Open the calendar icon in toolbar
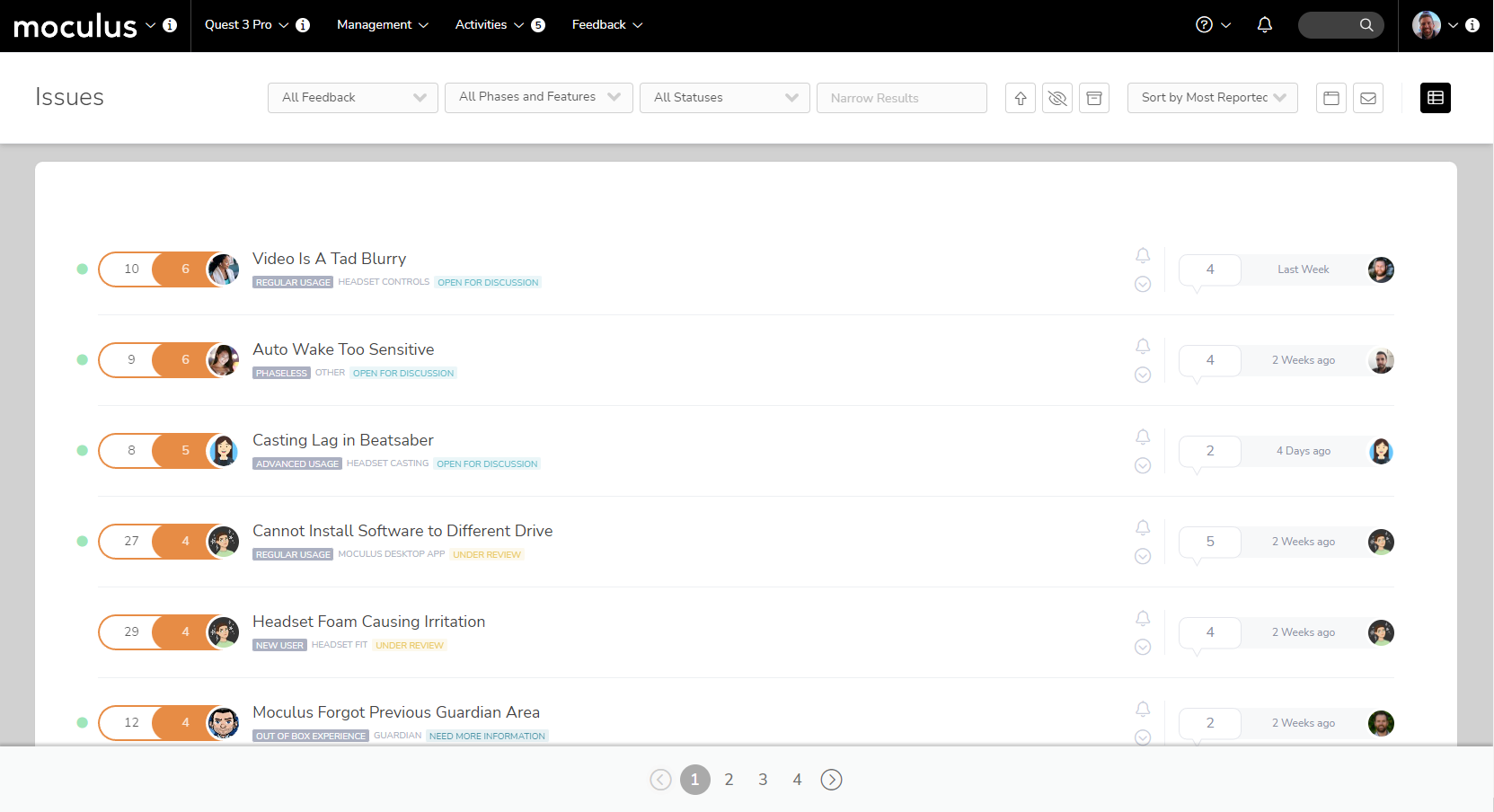1494x812 pixels. coord(1331,98)
